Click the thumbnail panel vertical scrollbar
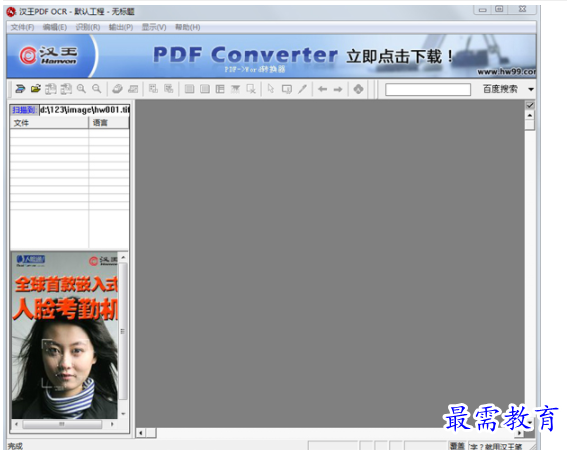Image resolution: width=567 pixels, height=450 pixels. [x=123, y=331]
